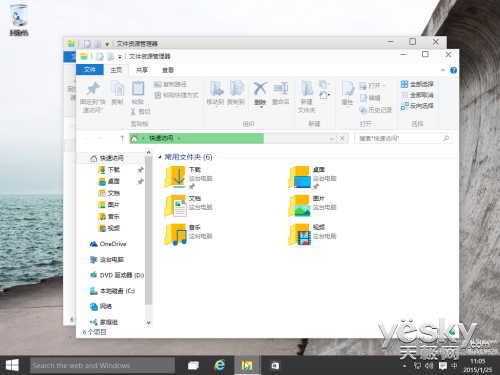Switch to the Share ribbon tab
Screen dimensions: 500x375
pyautogui.click(x=142, y=70)
